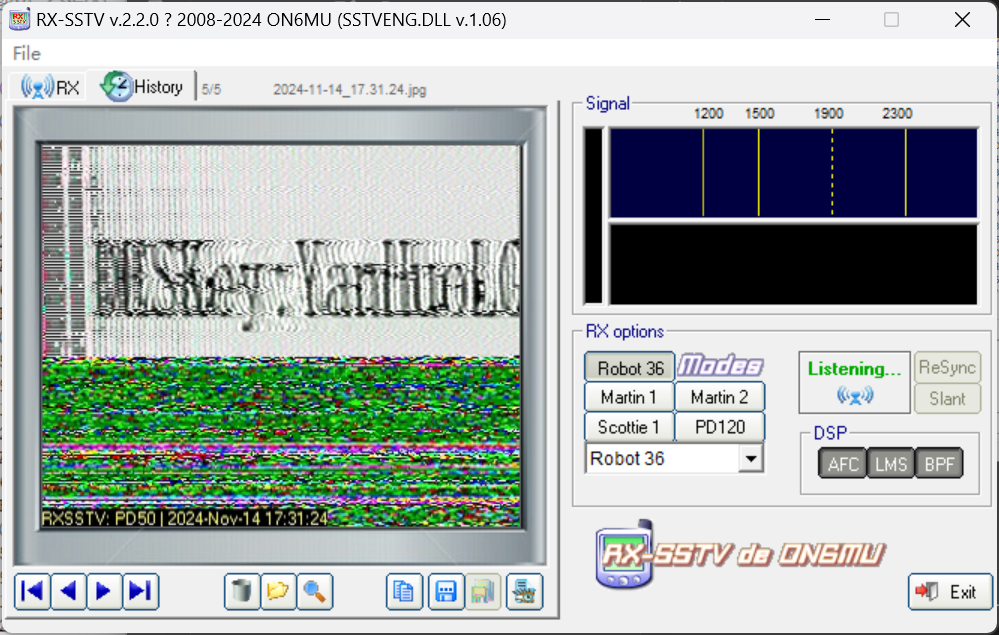Delete current image with trash icon
The image size is (999, 635).
pyautogui.click(x=241, y=592)
